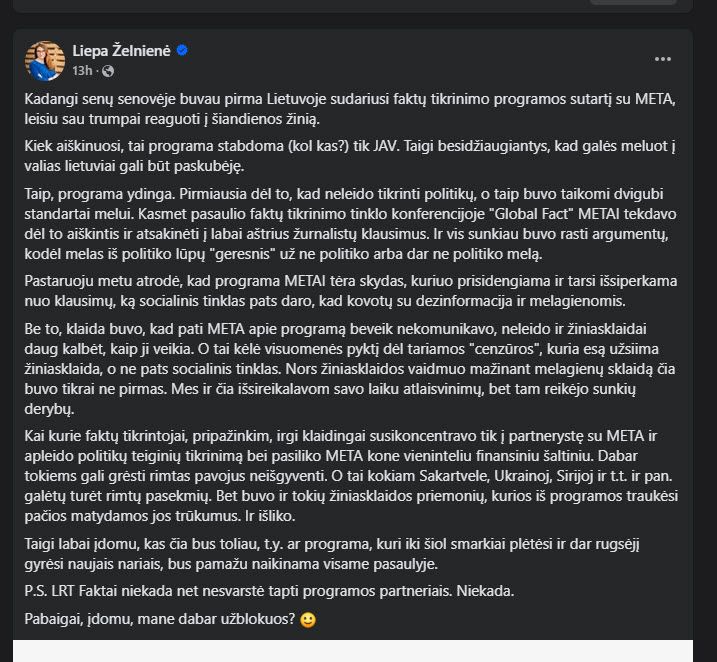The width and height of the screenshot is (717, 662).
Task: Click the white attachment area below the post
Action: (x=353, y=651)
